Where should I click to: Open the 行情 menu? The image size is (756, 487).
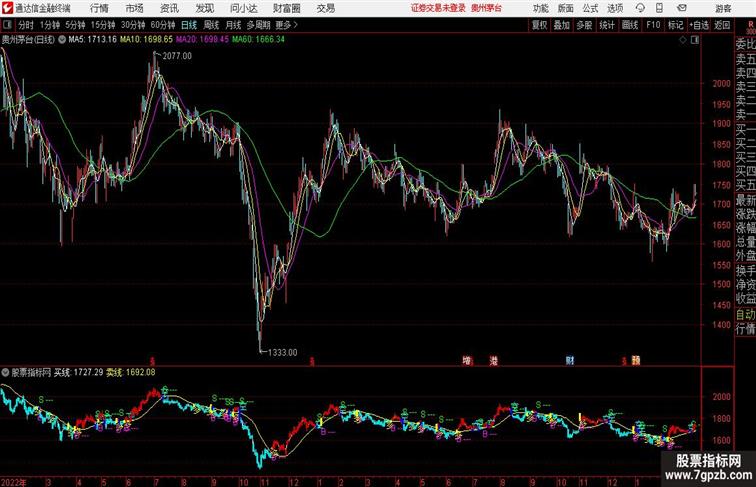99,8
